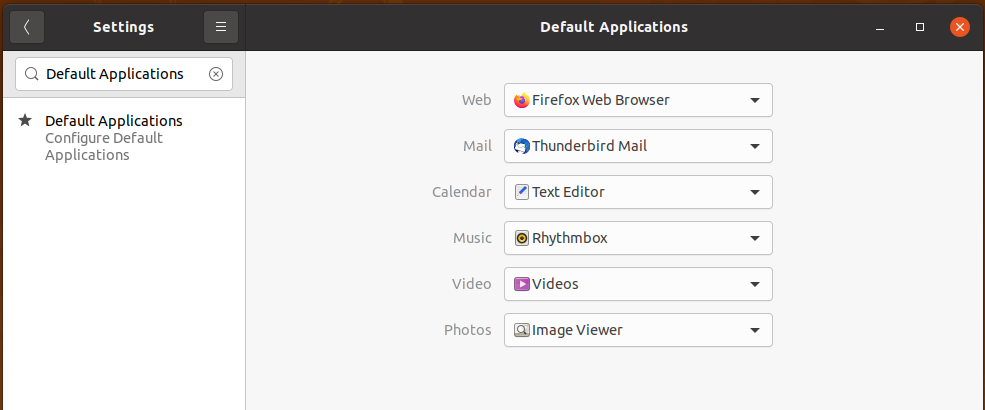985x410 pixels.
Task: Click the Web label
Action: pyautogui.click(x=477, y=100)
